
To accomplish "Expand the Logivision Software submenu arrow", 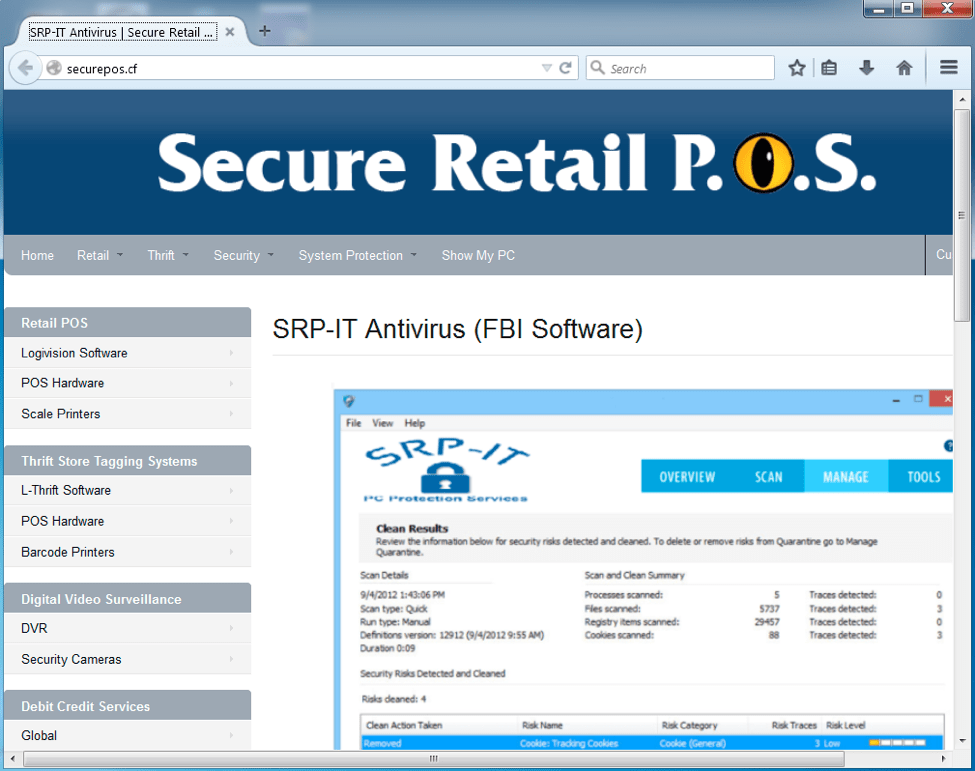I will [231, 353].
